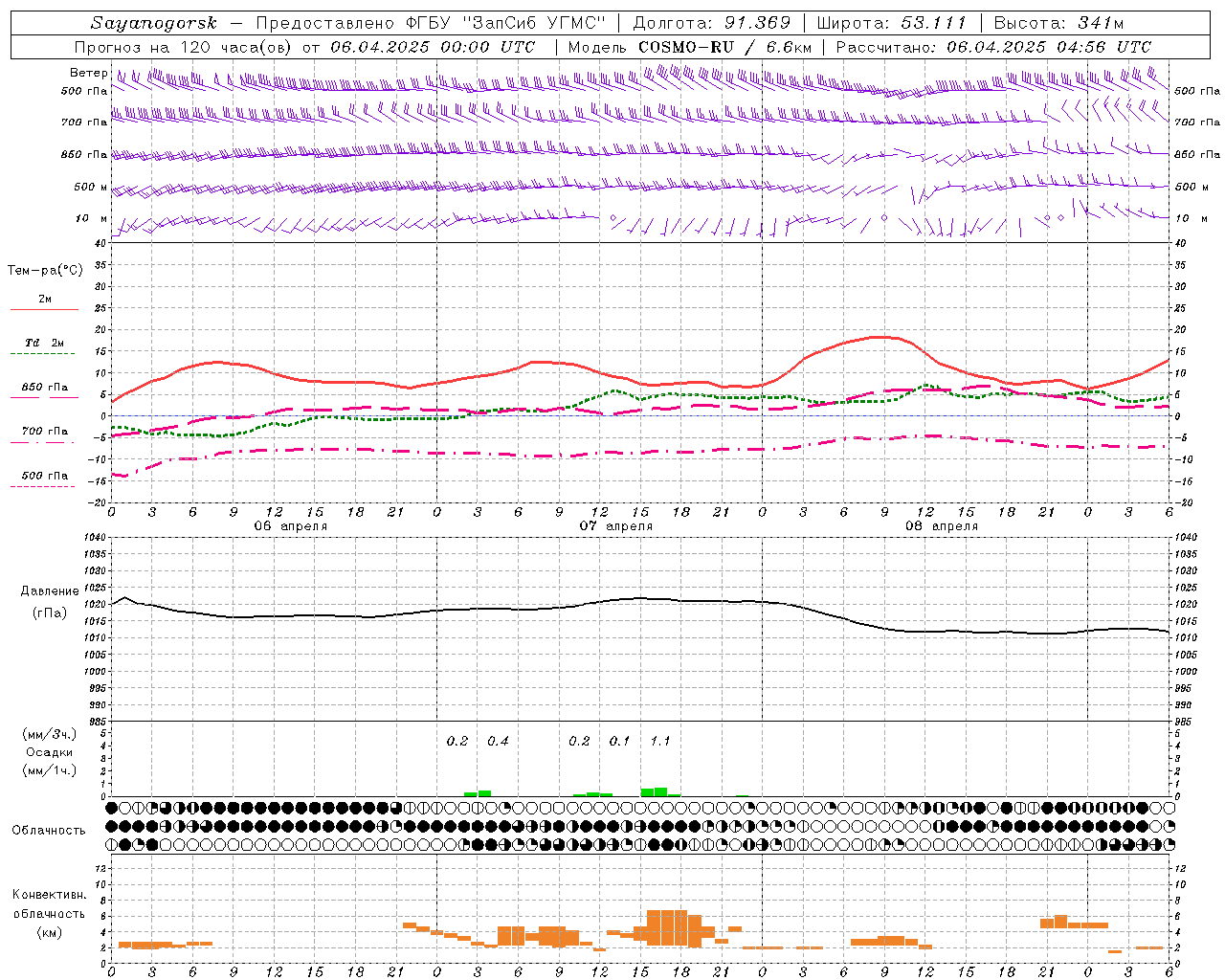
Task: Click the "0.1" precipitation value
Action: (620, 741)
